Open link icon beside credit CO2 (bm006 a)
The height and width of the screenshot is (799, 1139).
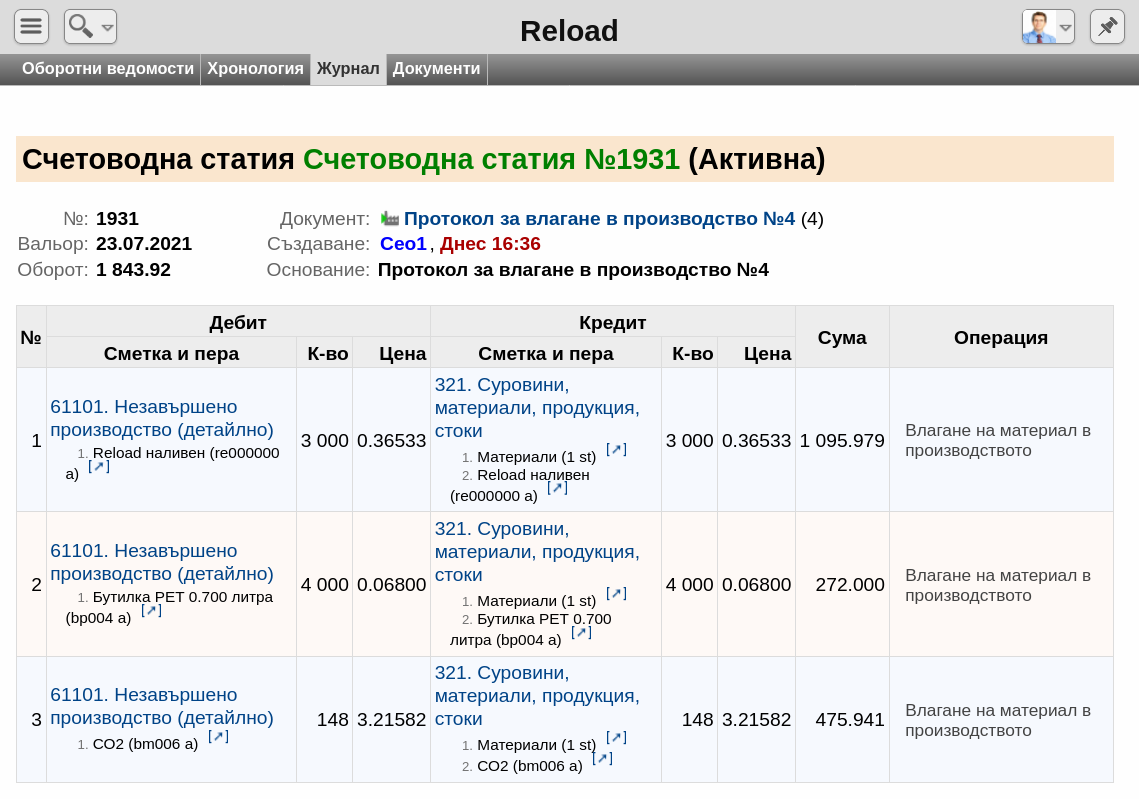coord(602,758)
